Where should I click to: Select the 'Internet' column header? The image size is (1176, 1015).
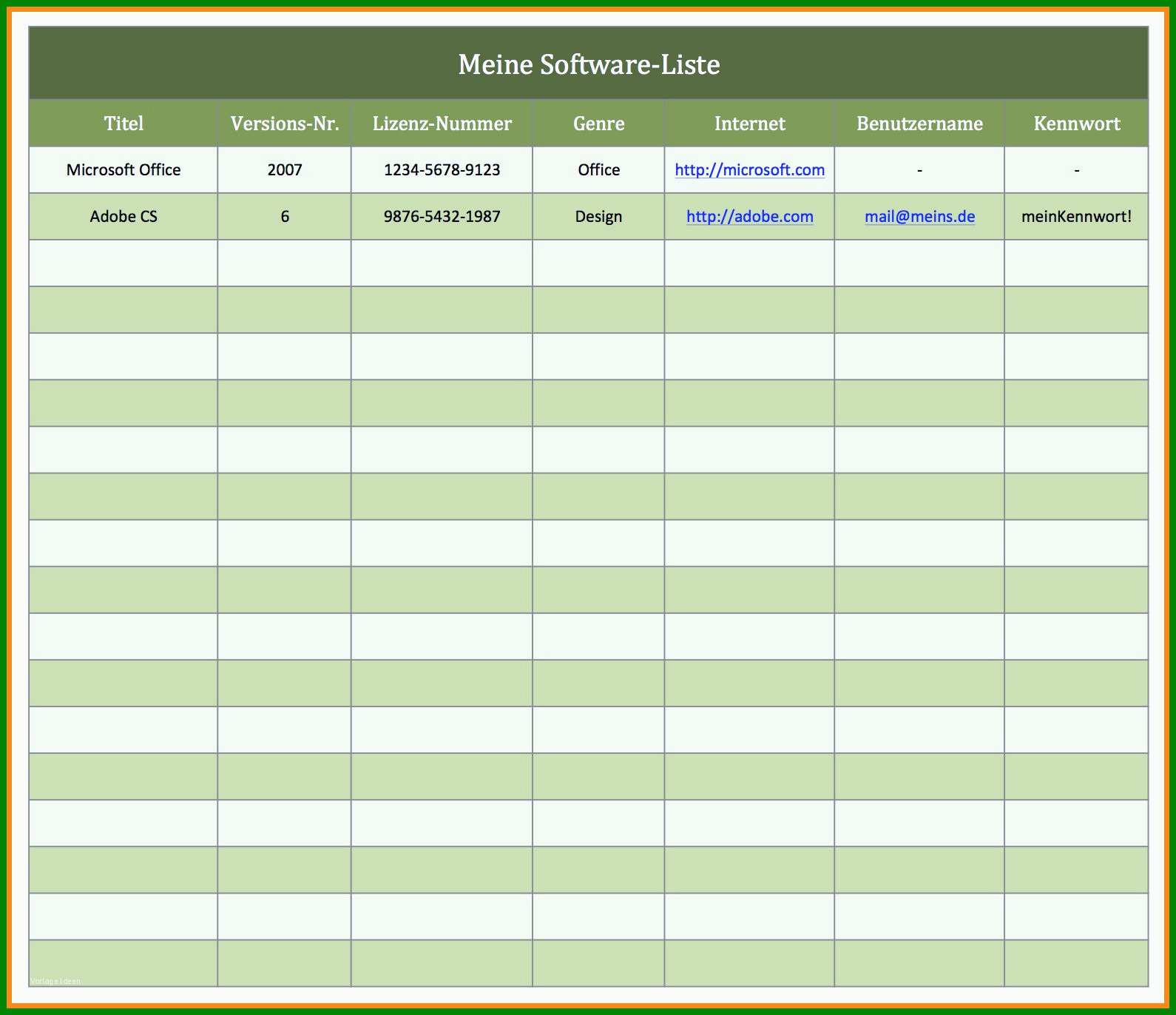[750, 123]
